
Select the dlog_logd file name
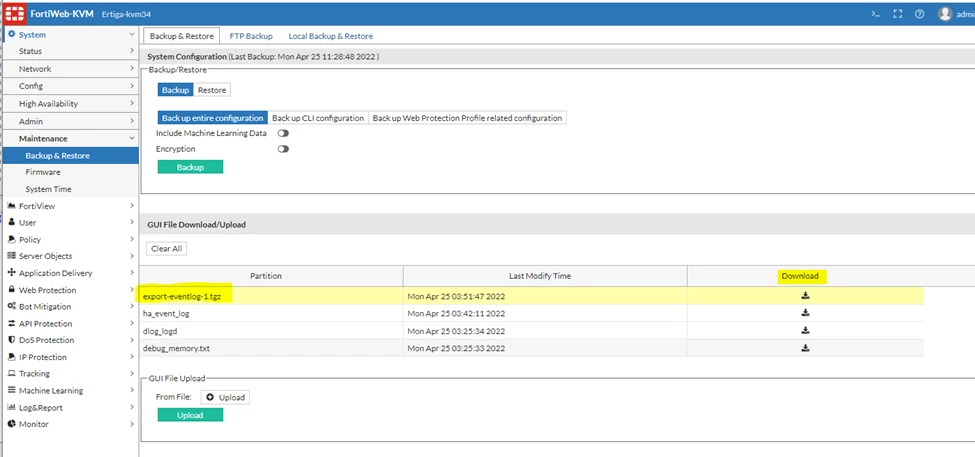(160, 331)
